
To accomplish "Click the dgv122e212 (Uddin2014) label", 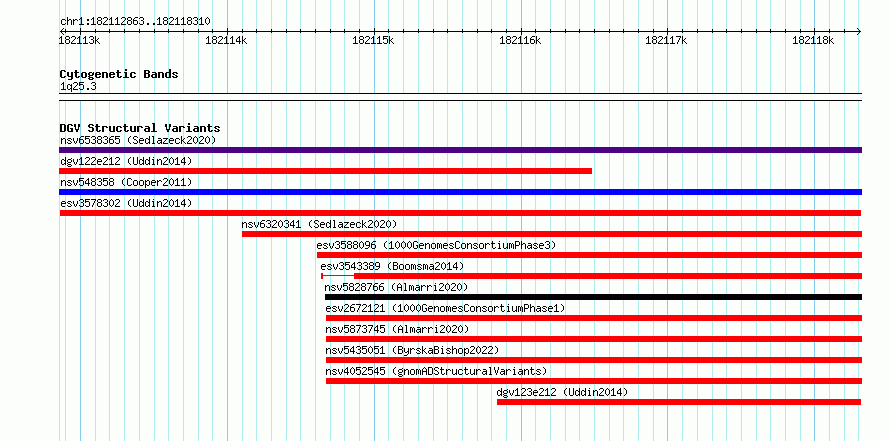I will 126,161.
